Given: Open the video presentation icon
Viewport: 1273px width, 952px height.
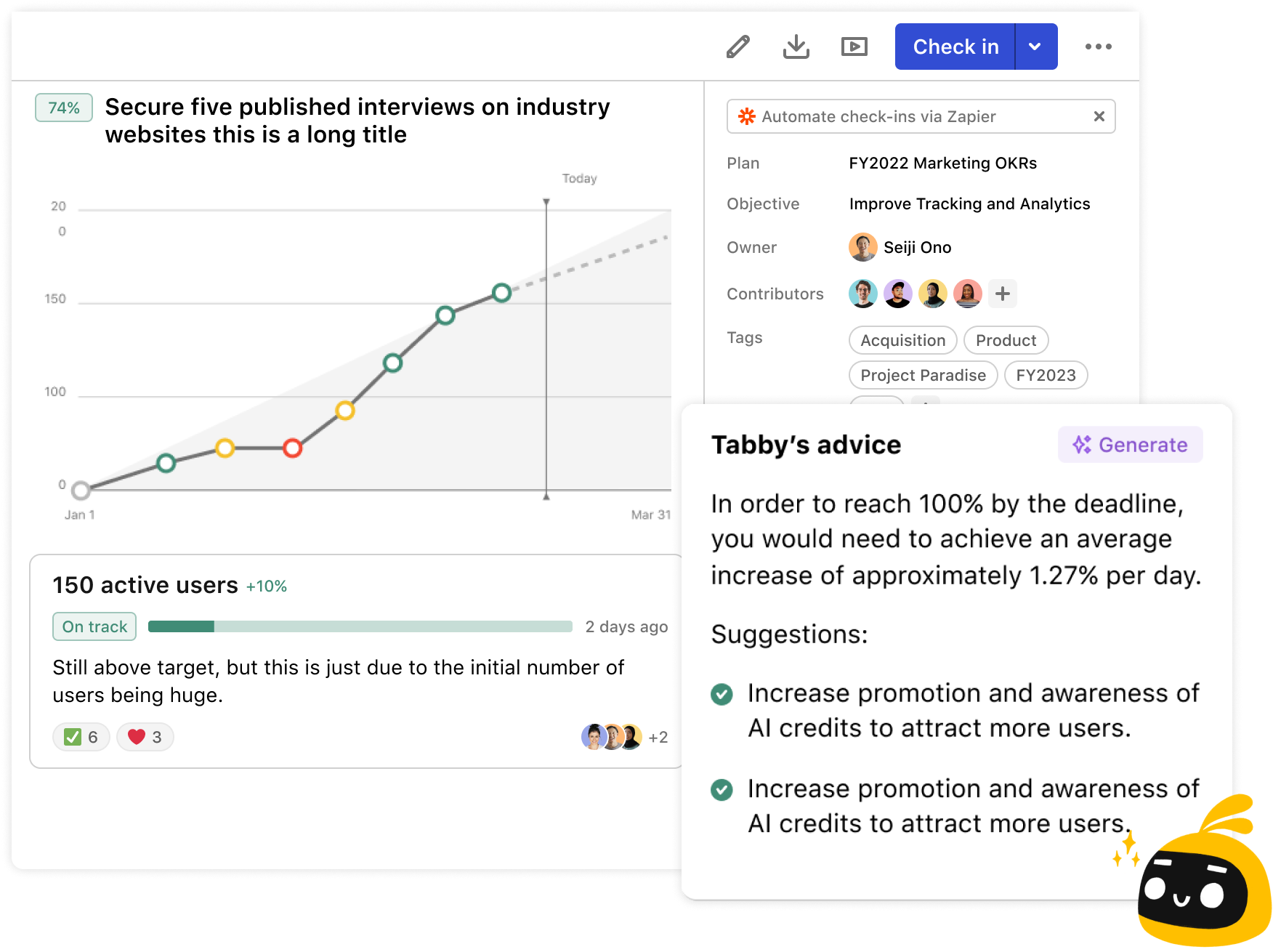Looking at the screenshot, I should coord(854,46).
